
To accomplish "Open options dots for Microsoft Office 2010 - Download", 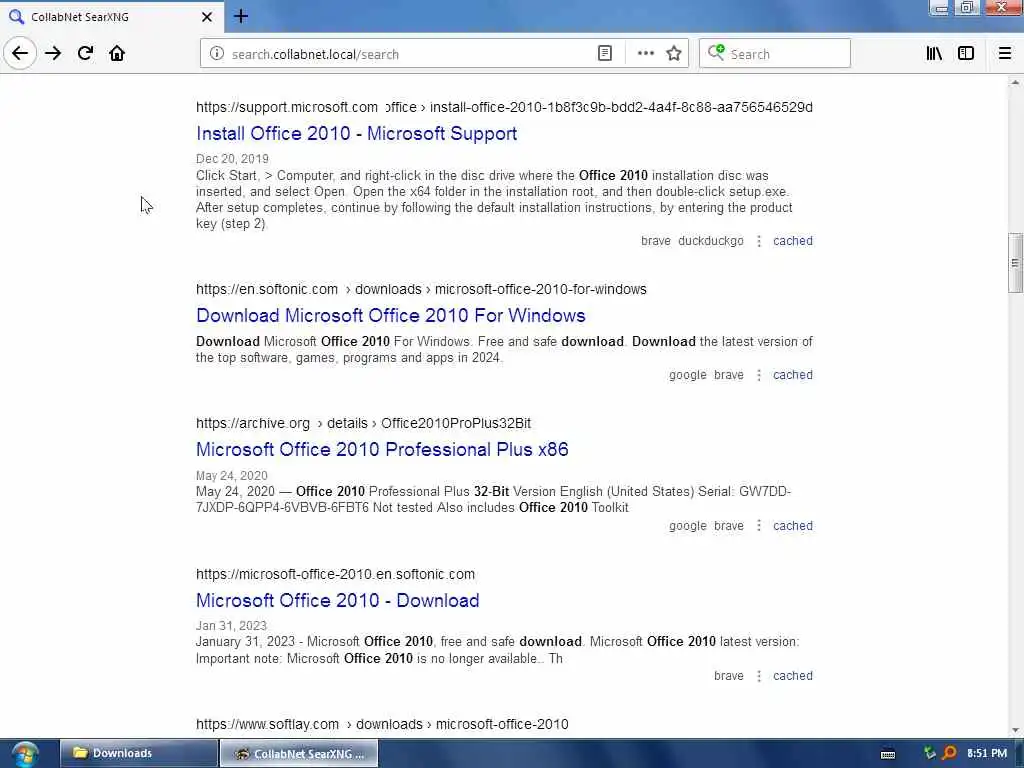I will tap(759, 676).
